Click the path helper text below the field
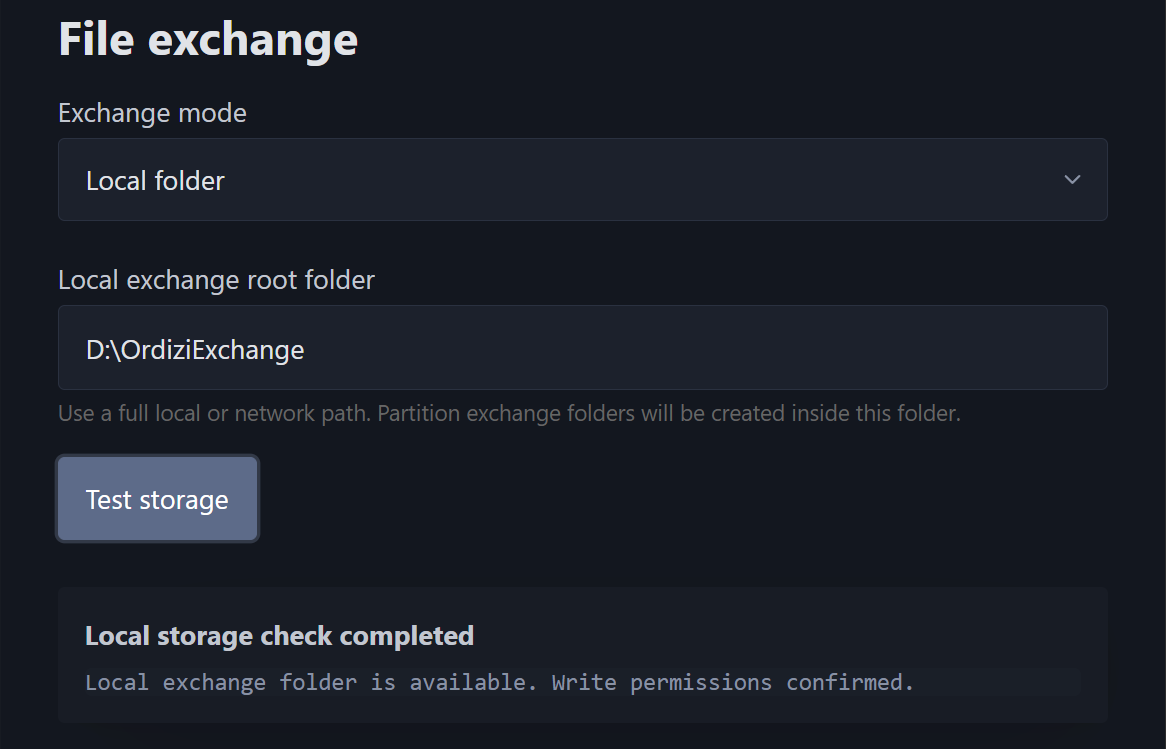Image resolution: width=1166 pixels, height=749 pixels. click(x=509, y=414)
